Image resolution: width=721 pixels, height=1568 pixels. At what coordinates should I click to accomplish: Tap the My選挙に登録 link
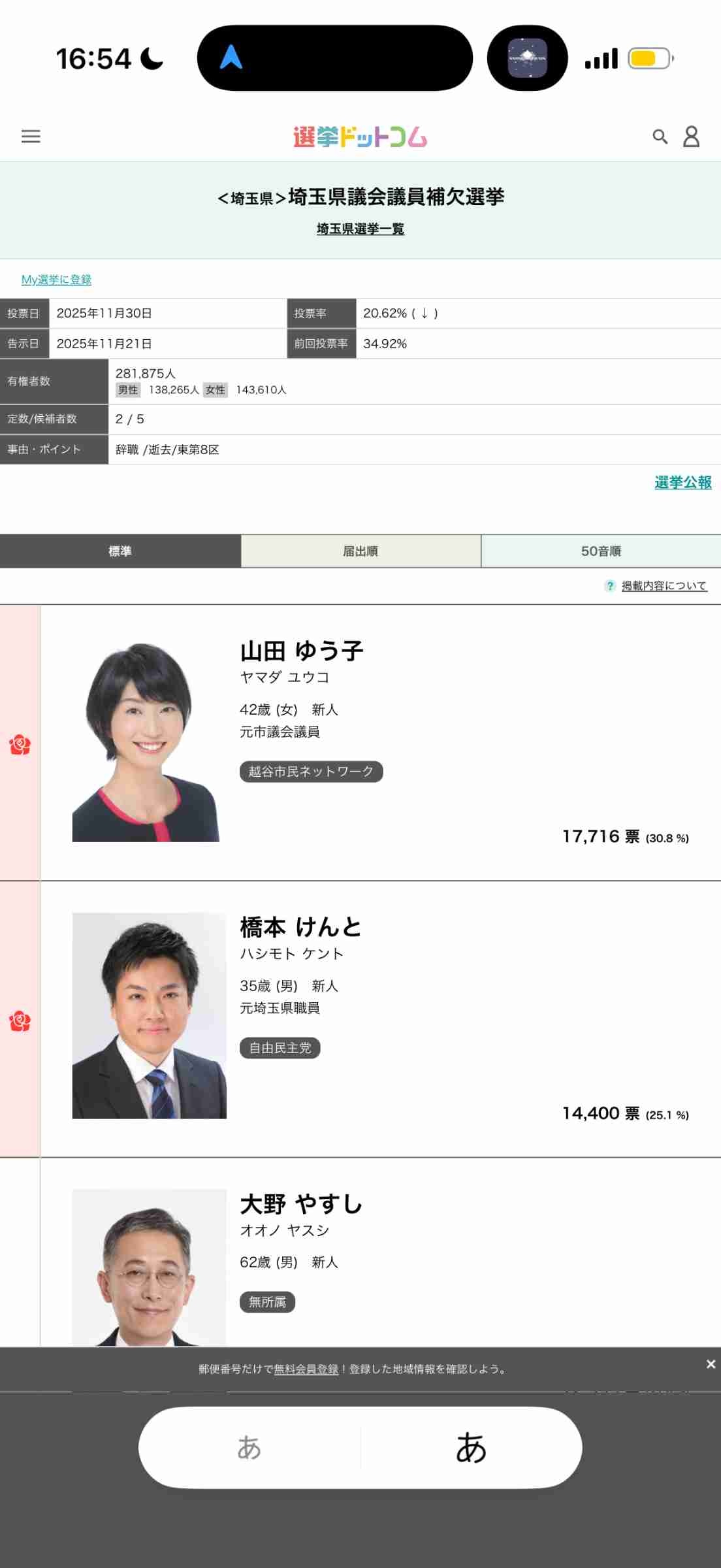coord(56,280)
